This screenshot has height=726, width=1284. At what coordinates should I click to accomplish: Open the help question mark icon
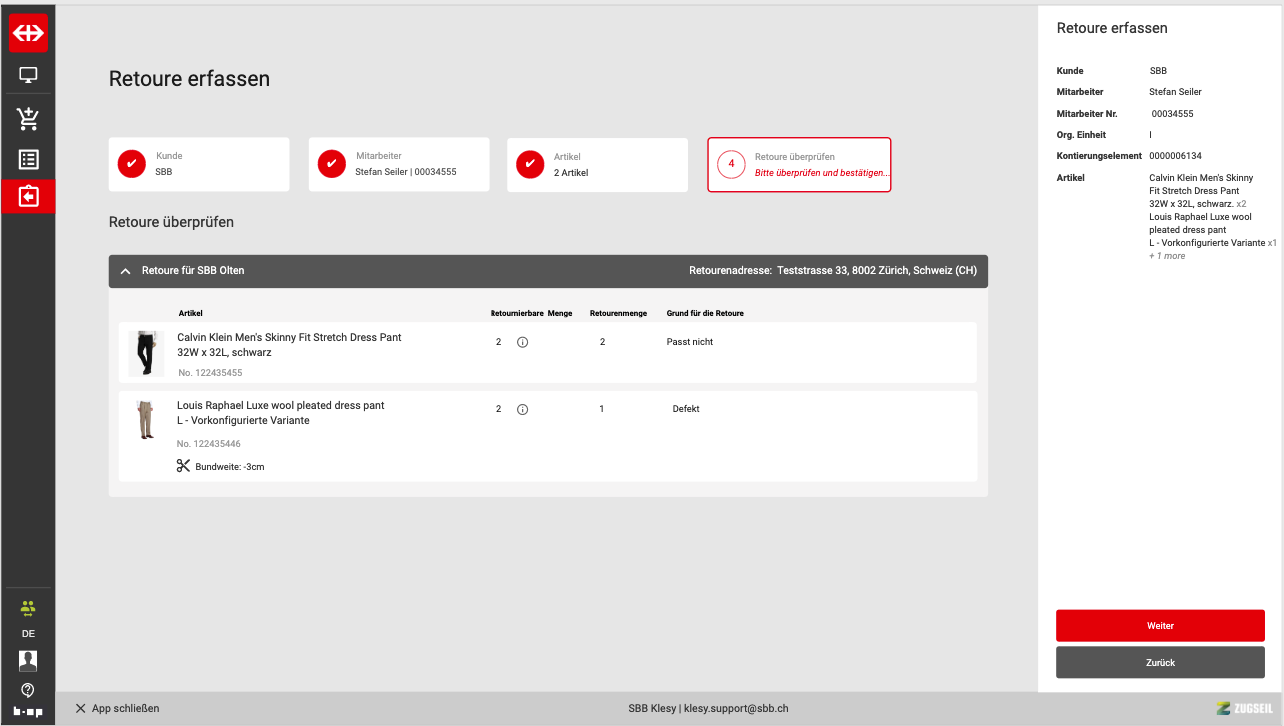point(28,689)
